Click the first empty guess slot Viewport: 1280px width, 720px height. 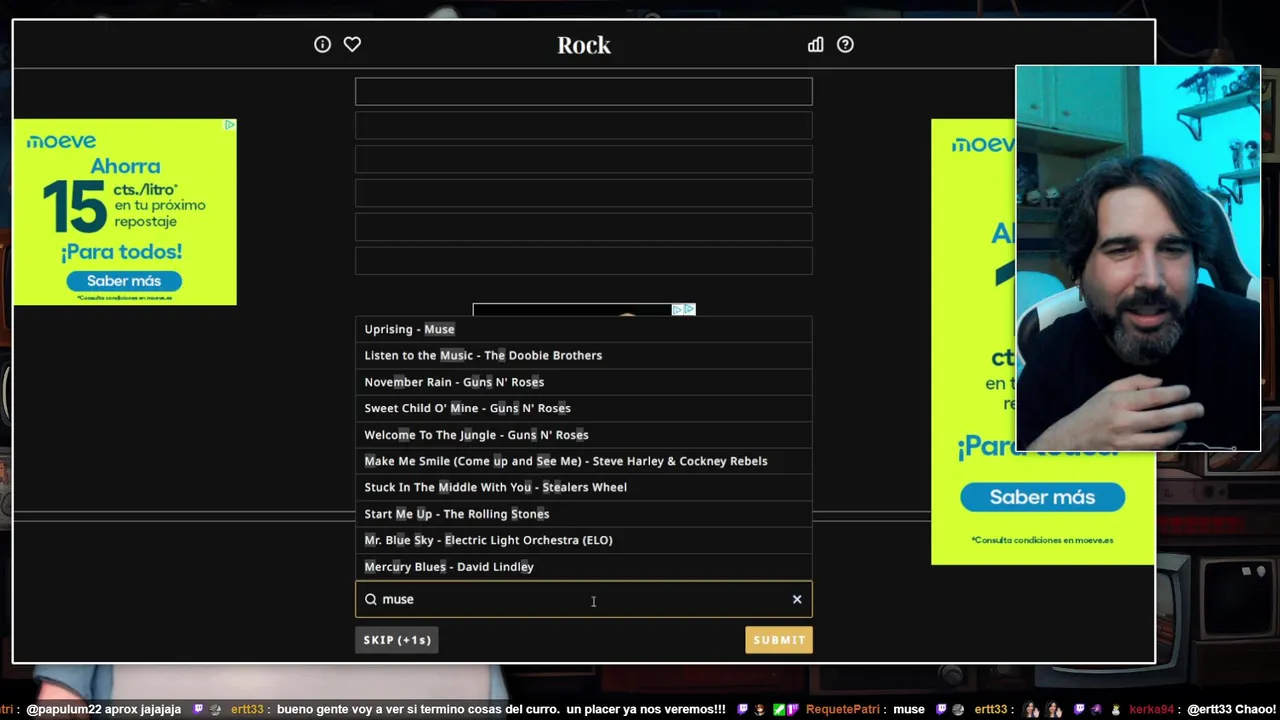point(584,91)
